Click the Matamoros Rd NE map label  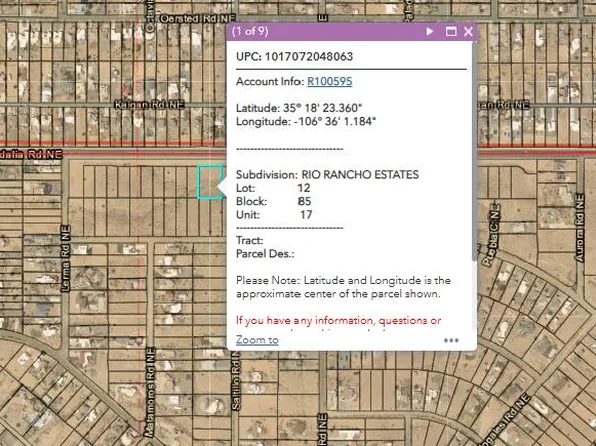150,392
